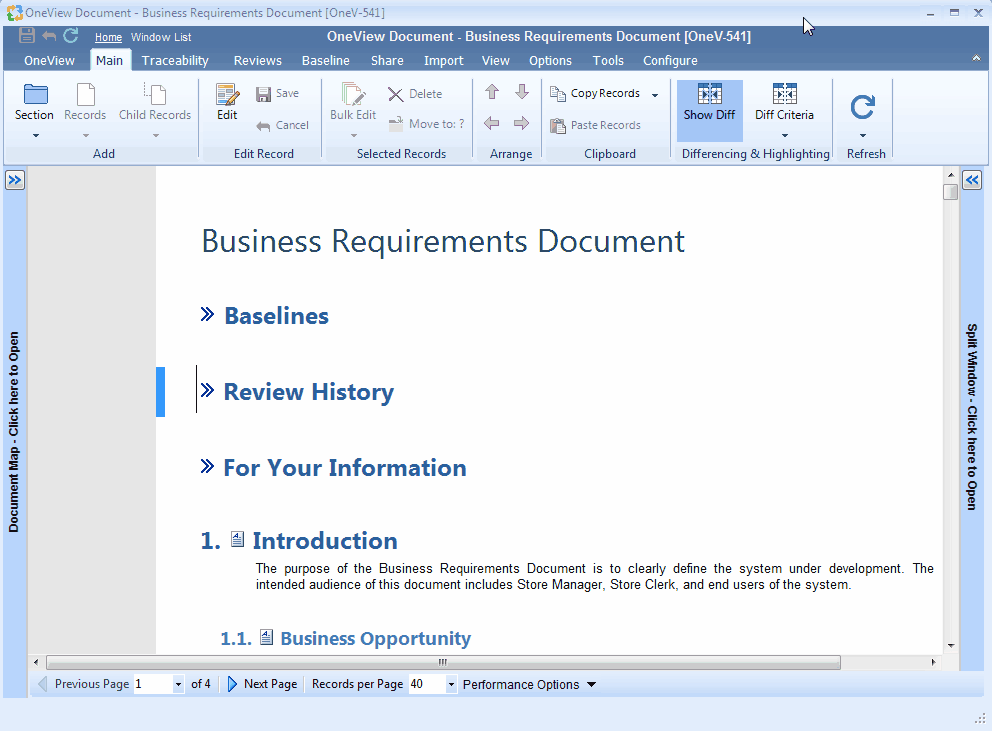
Task: Open the Diff Criteria dropdown arrow
Action: [x=784, y=135]
